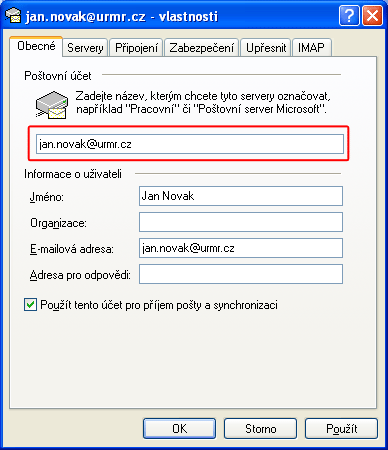Click the empty Organizace input field
The width and height of the screenshot is (388, 450).
tap(241, 222)
